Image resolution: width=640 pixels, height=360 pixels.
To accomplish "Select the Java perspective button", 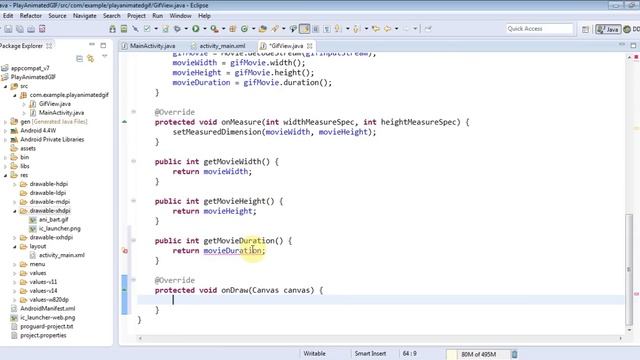I will pos(608,29).
